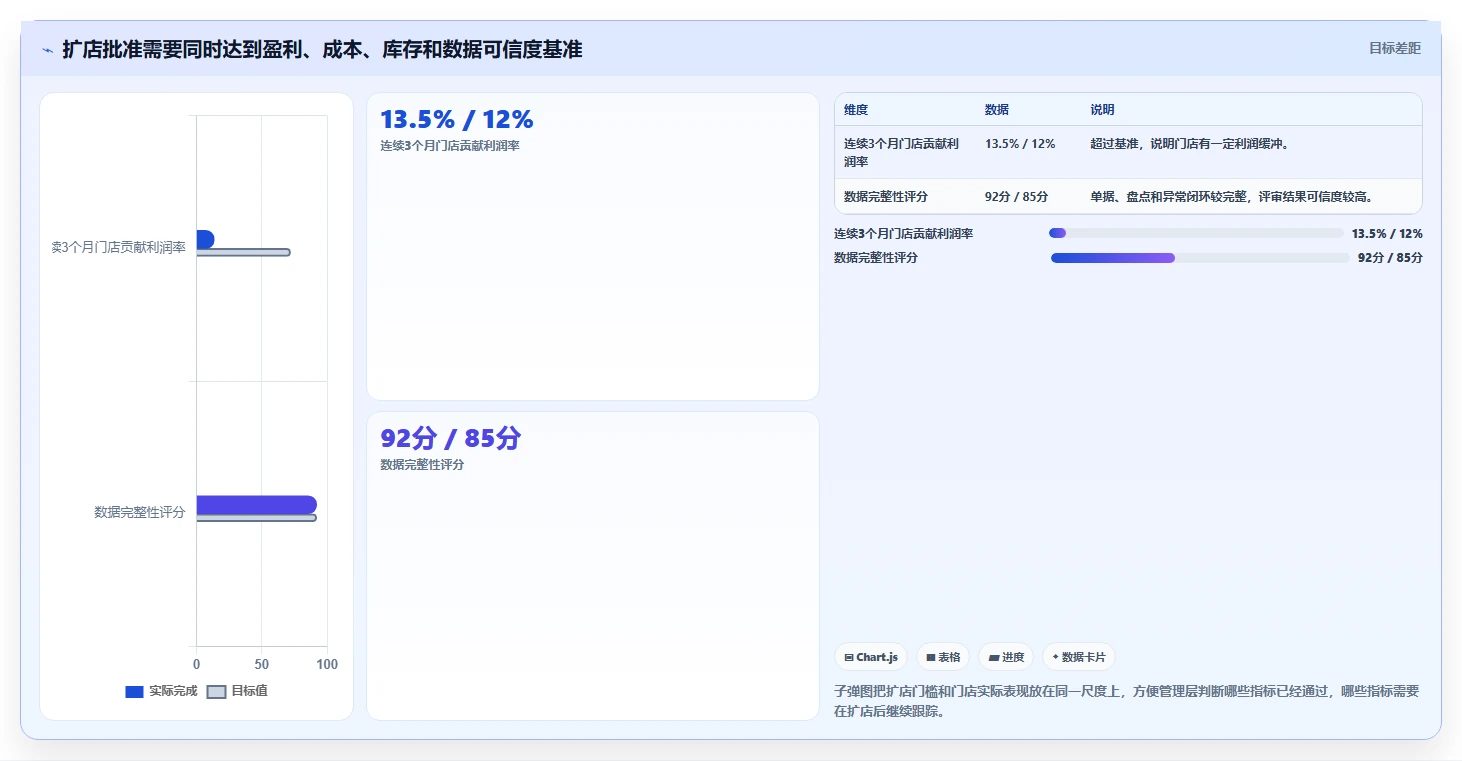Click the footnote paragraph starting with 子弹图
The image size is (1462, 761).
pos(1127,702)
